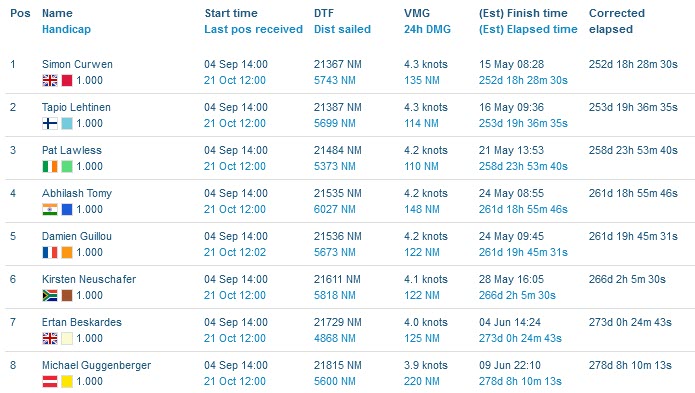Click Last pos received header link
Image resolution: width=695 pixels, height=393 pixels.
(x=254, y=29)
